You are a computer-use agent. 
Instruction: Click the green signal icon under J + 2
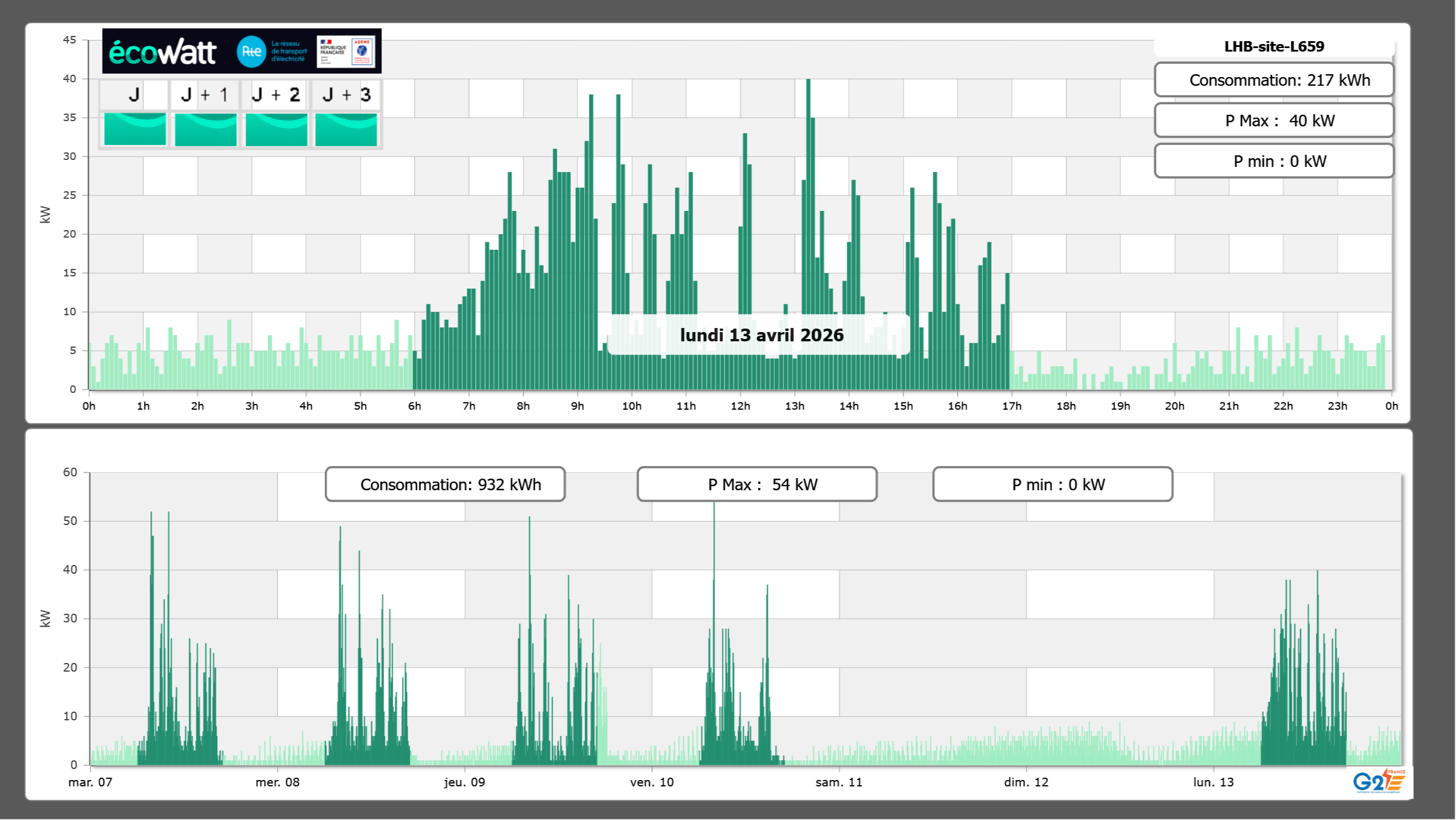point(277,129)
